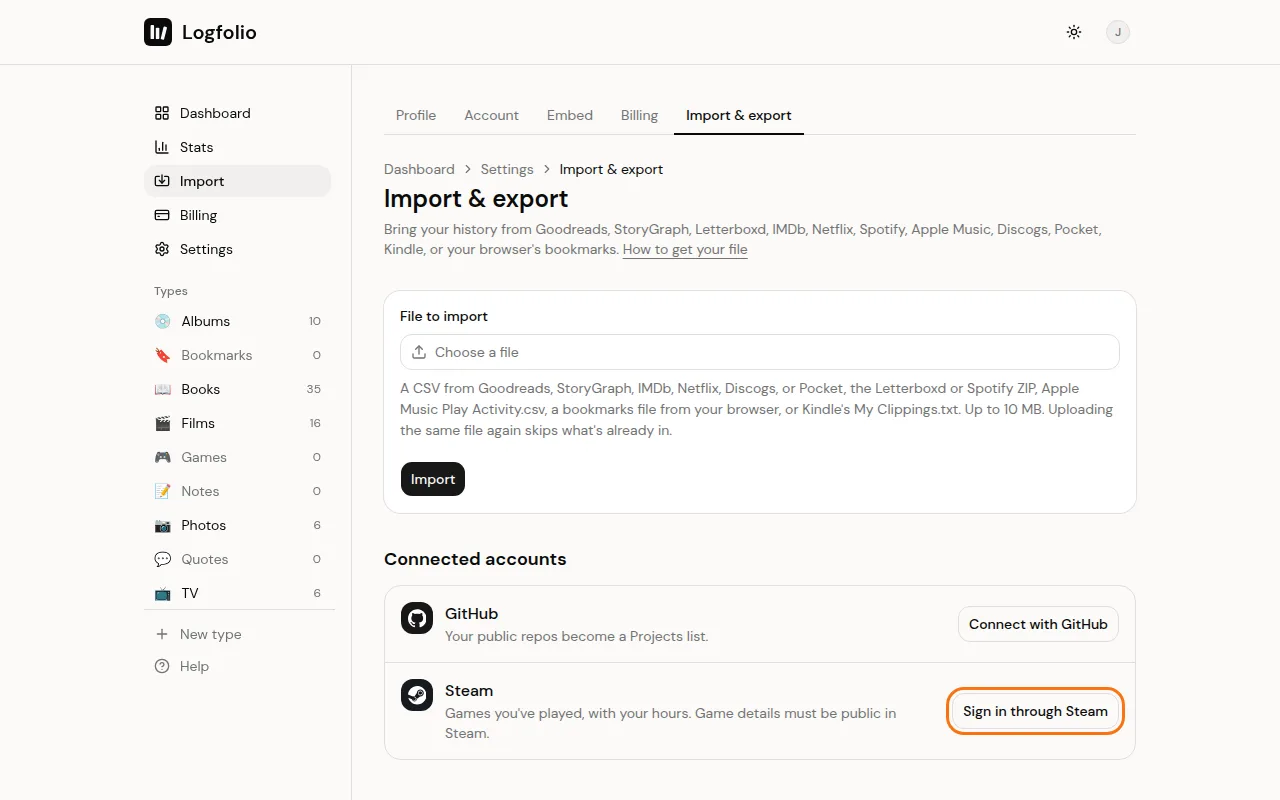Select the Albums type
This screenshot has height=800, width=1280.
pos(237,321)
